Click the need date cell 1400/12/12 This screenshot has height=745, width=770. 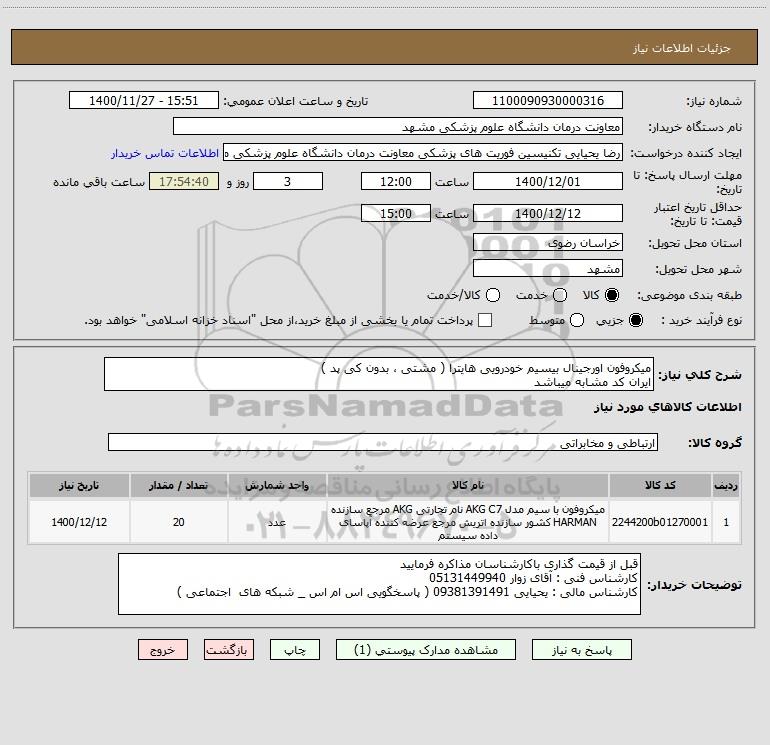point(79,522)
